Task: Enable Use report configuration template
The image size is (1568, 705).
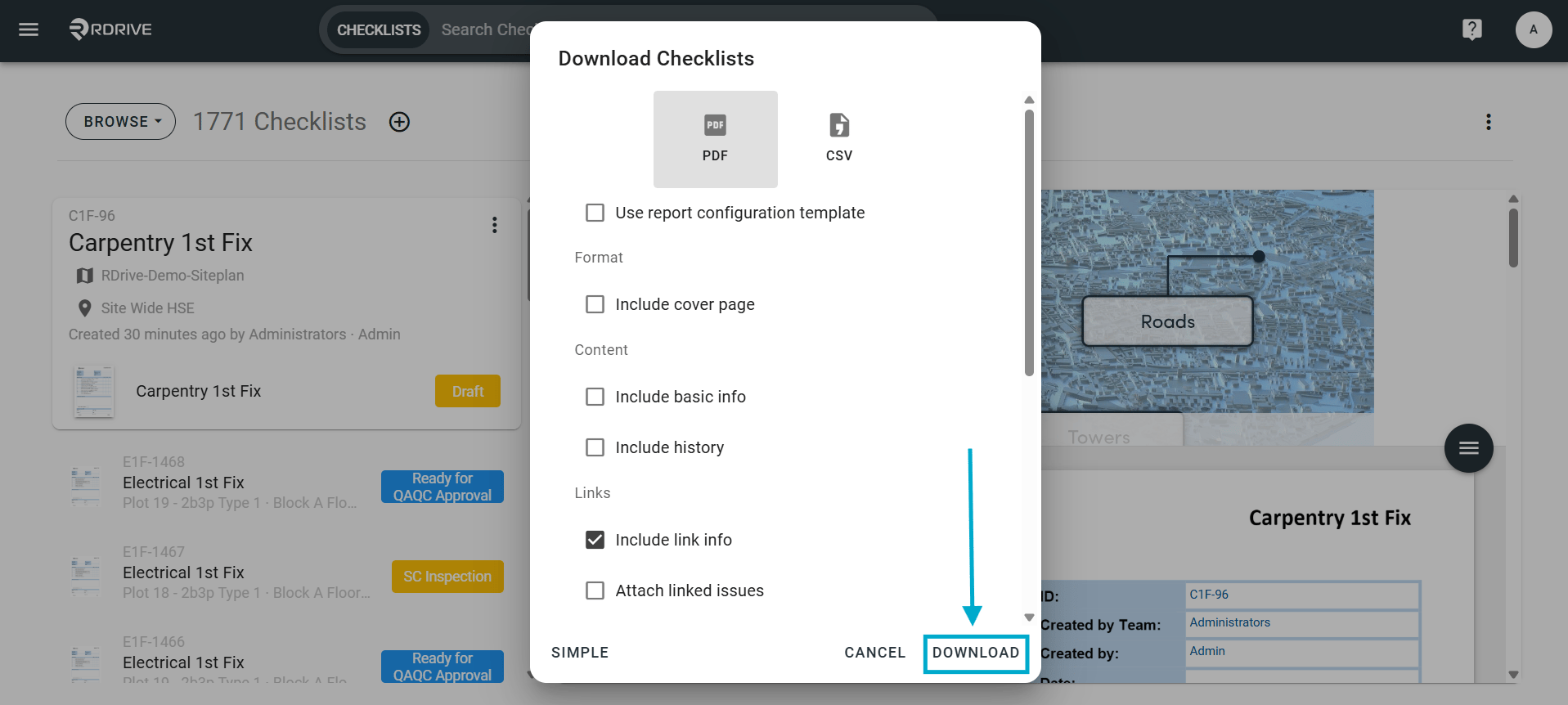Action: tap(595, 213)
